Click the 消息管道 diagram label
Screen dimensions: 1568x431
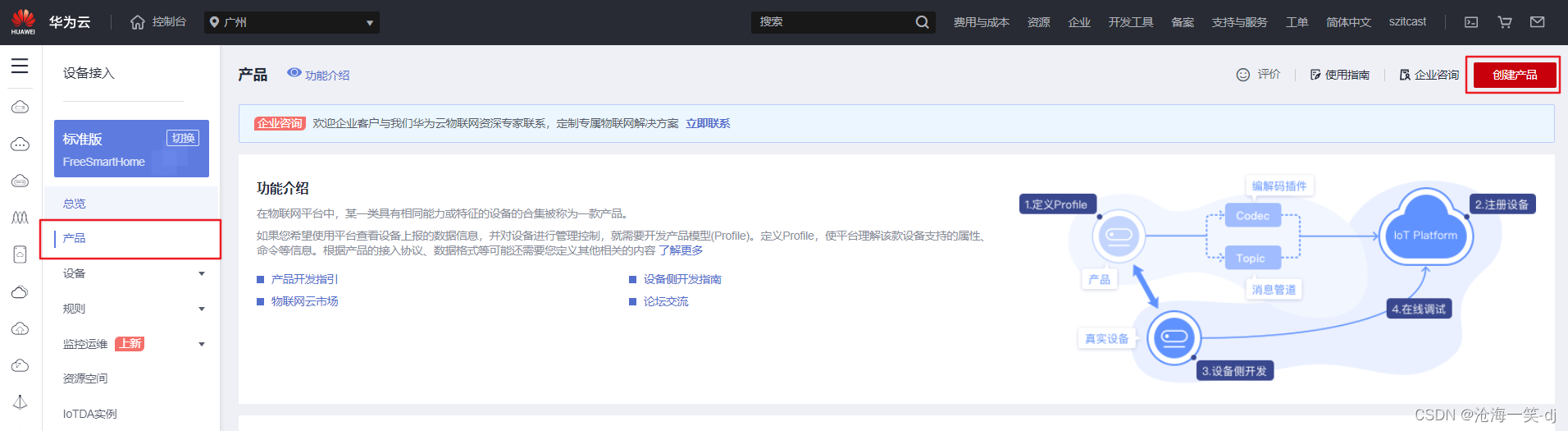1274,290
